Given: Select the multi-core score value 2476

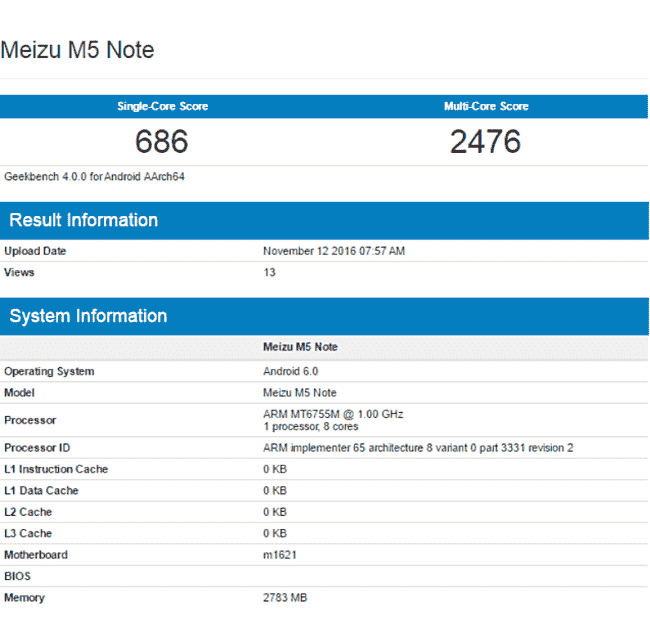Looking at the screenshot, I should [x=485, y=141].
